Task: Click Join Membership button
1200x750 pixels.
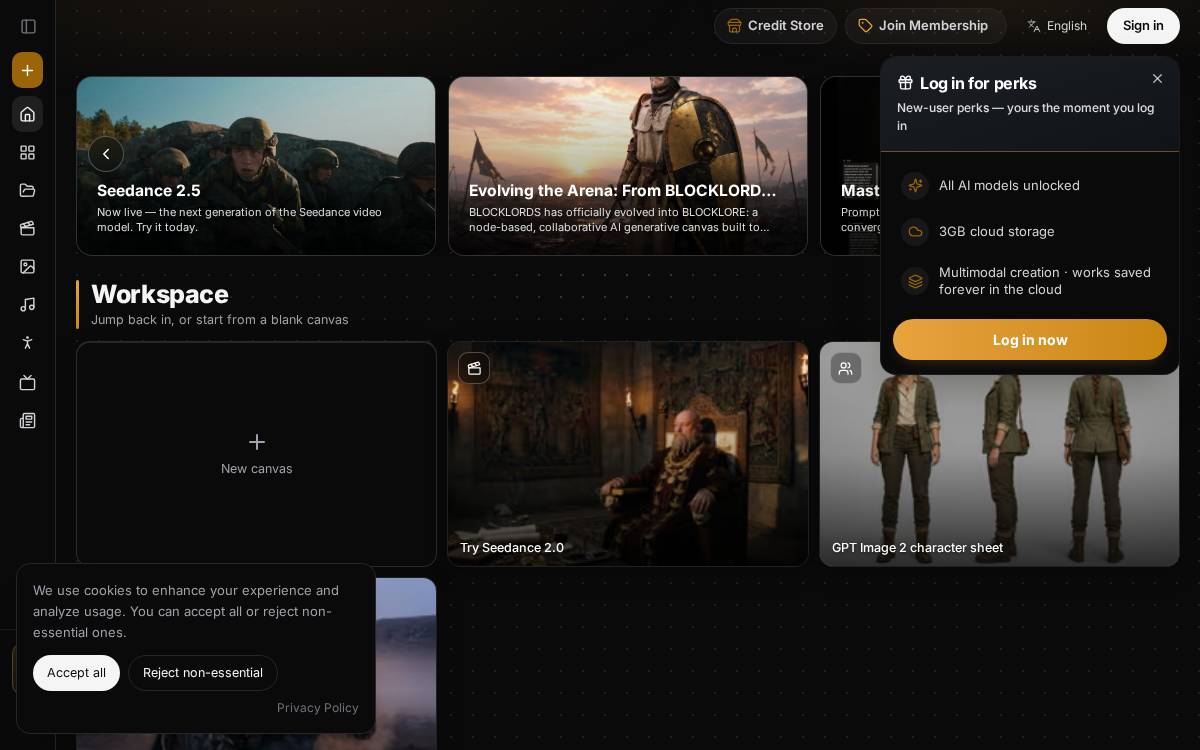Action: pos(925,26)
